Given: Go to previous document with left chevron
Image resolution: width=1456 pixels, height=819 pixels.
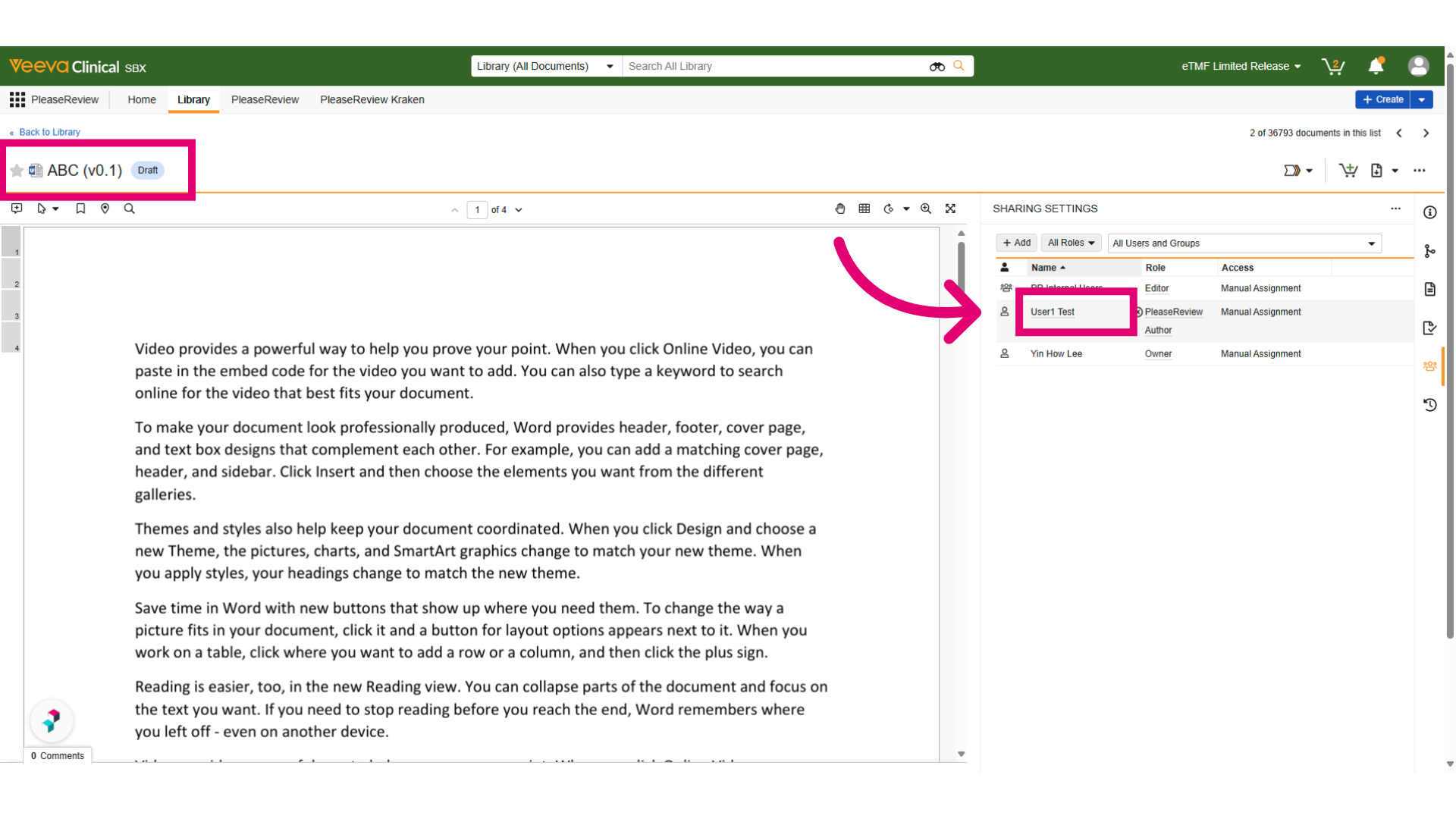Looking at the screenshot, I should click(x=1399, y=133).
